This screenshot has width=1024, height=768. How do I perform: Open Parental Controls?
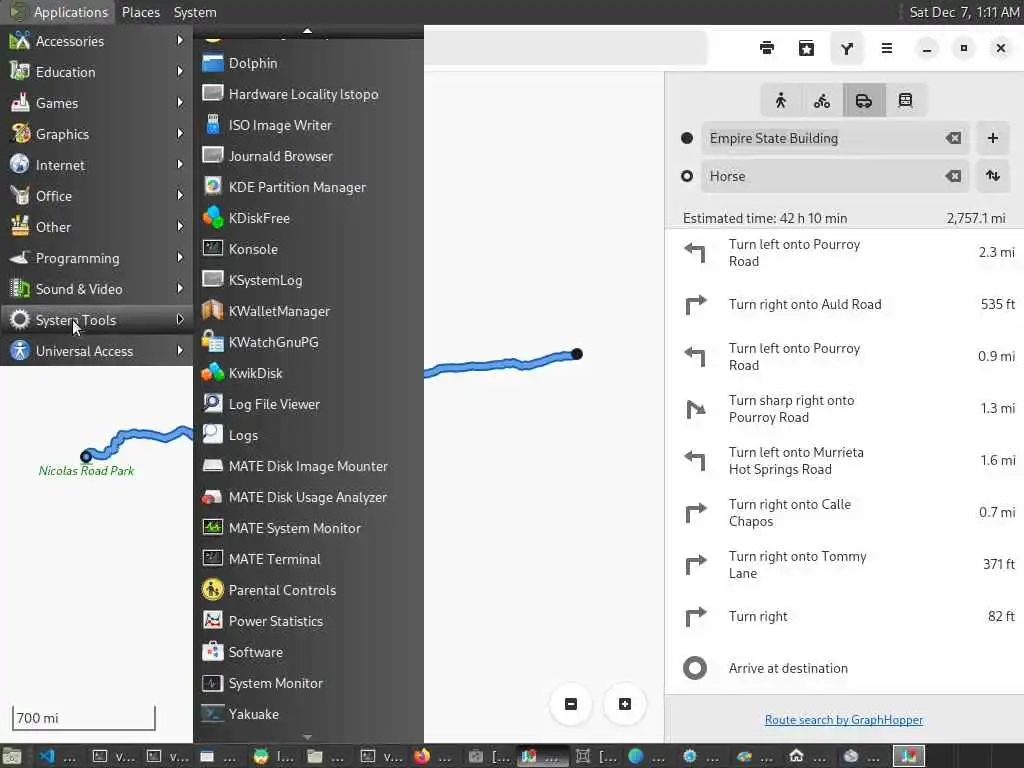point(309,590)
